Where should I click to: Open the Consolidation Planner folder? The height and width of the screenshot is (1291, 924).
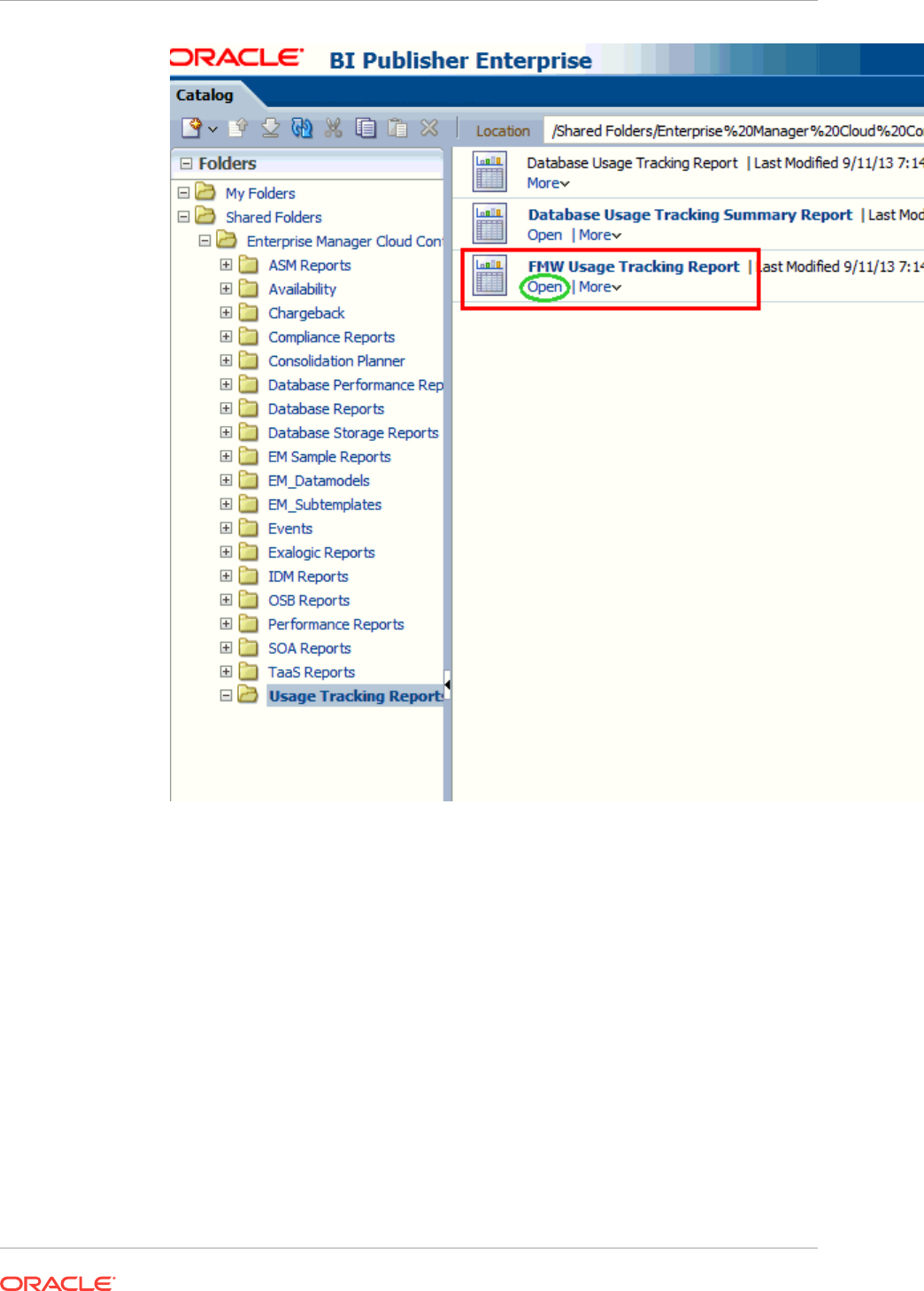336,360
